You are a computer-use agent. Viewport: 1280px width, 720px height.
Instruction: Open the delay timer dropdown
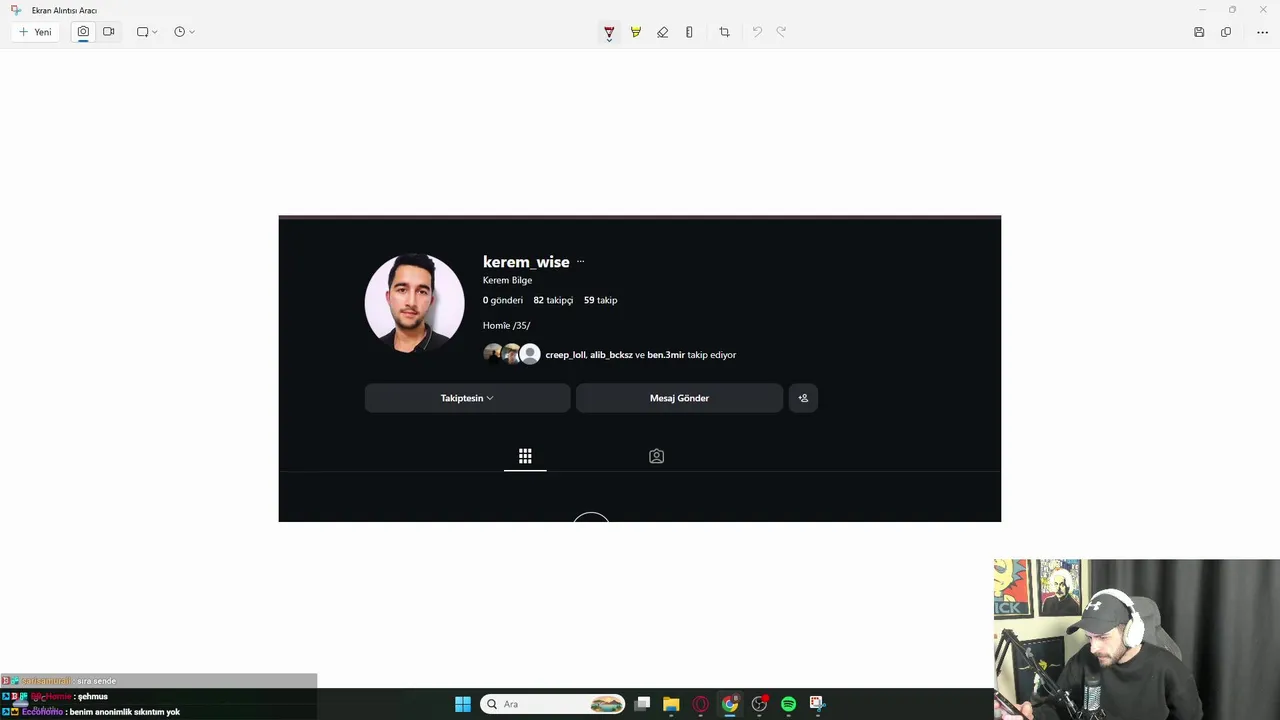(184, 32)
